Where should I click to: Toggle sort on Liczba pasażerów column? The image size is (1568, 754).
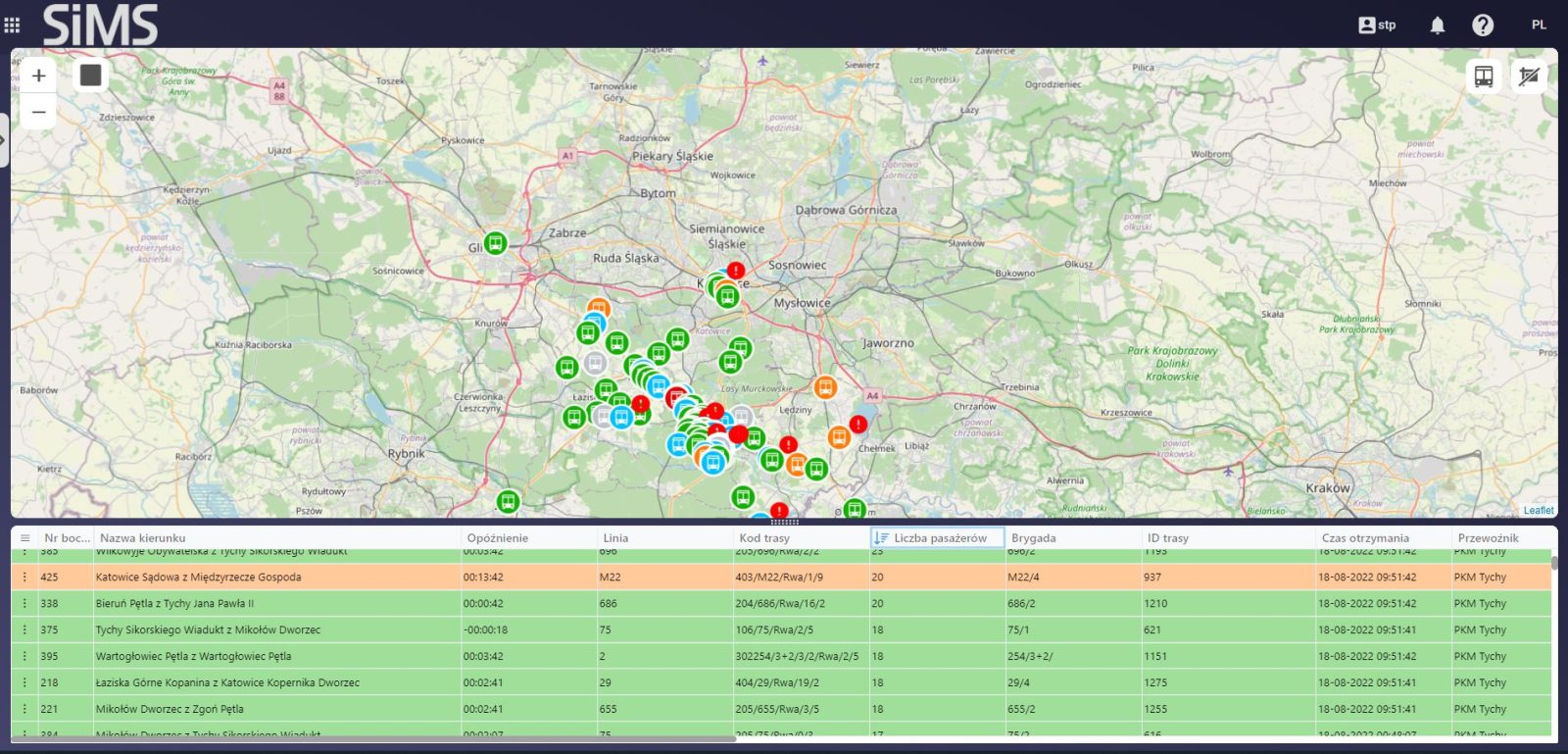pos(937,537)
